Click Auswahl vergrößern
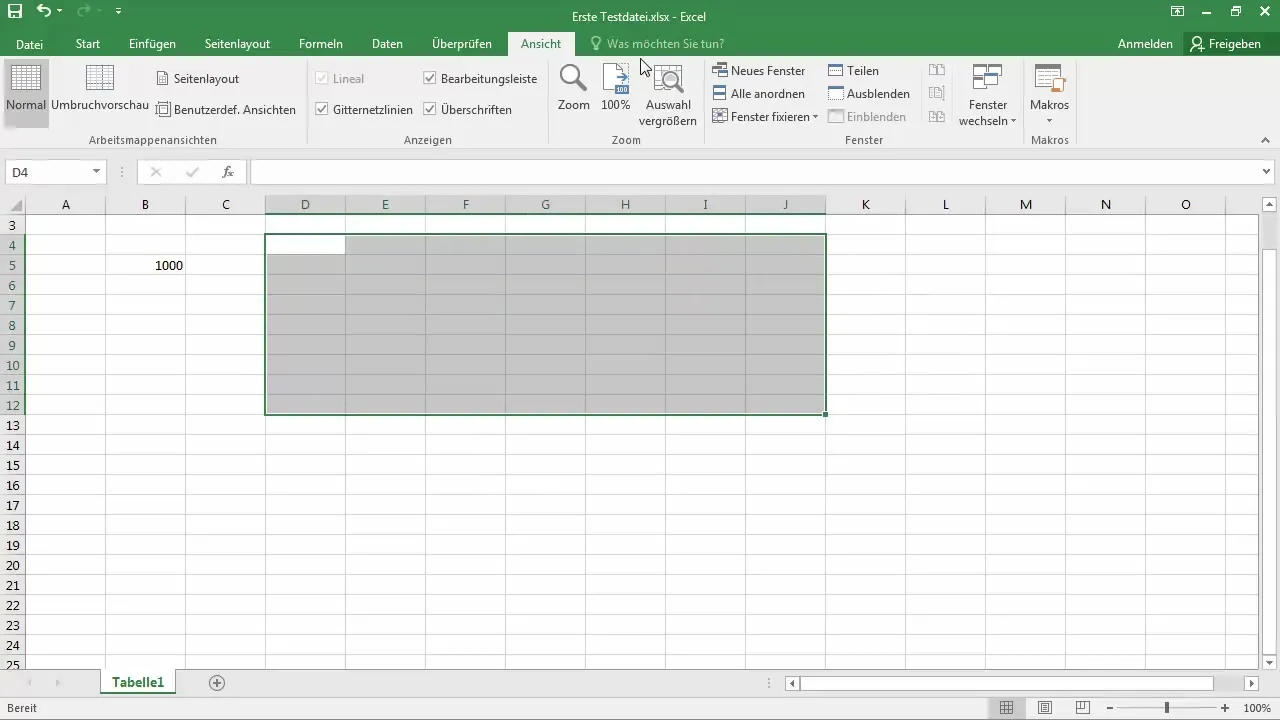The height and width of the screenshot is (720, 1280). point(668,94)
